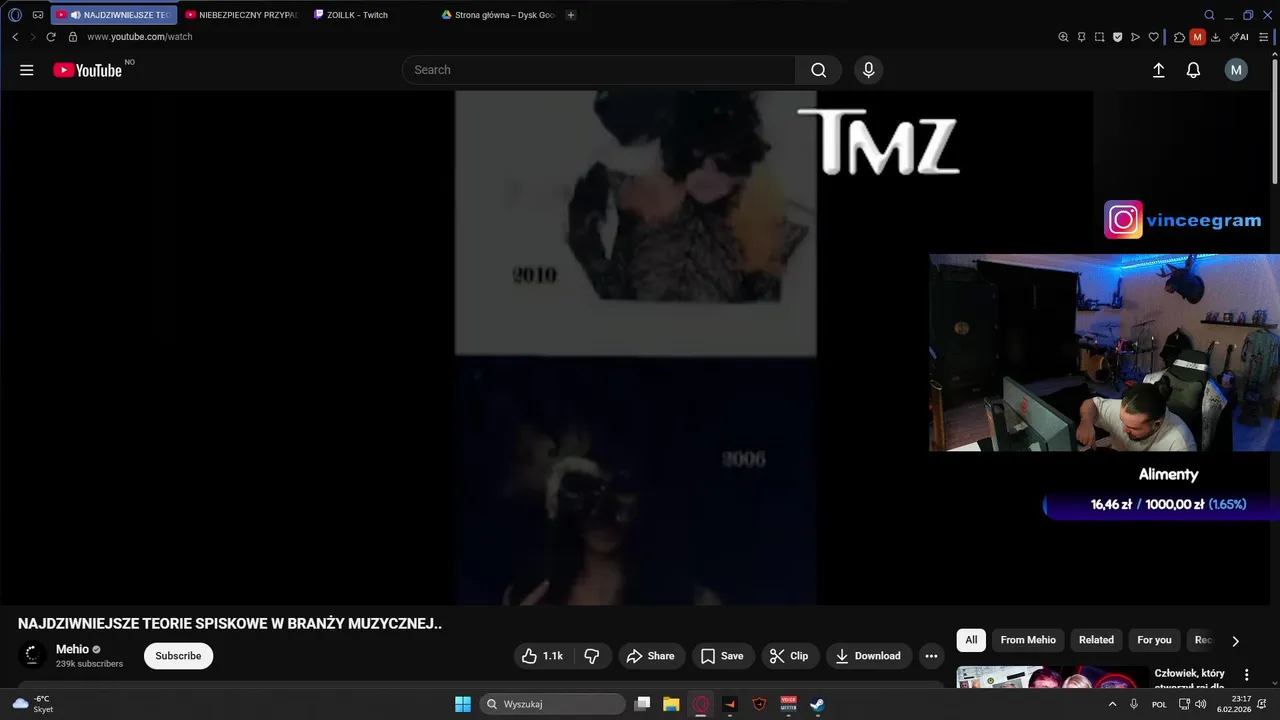Viewport: 1280px width, 720px height.
Task: Open the YouTube account avatar M
Action: (x=1236, y=70)
